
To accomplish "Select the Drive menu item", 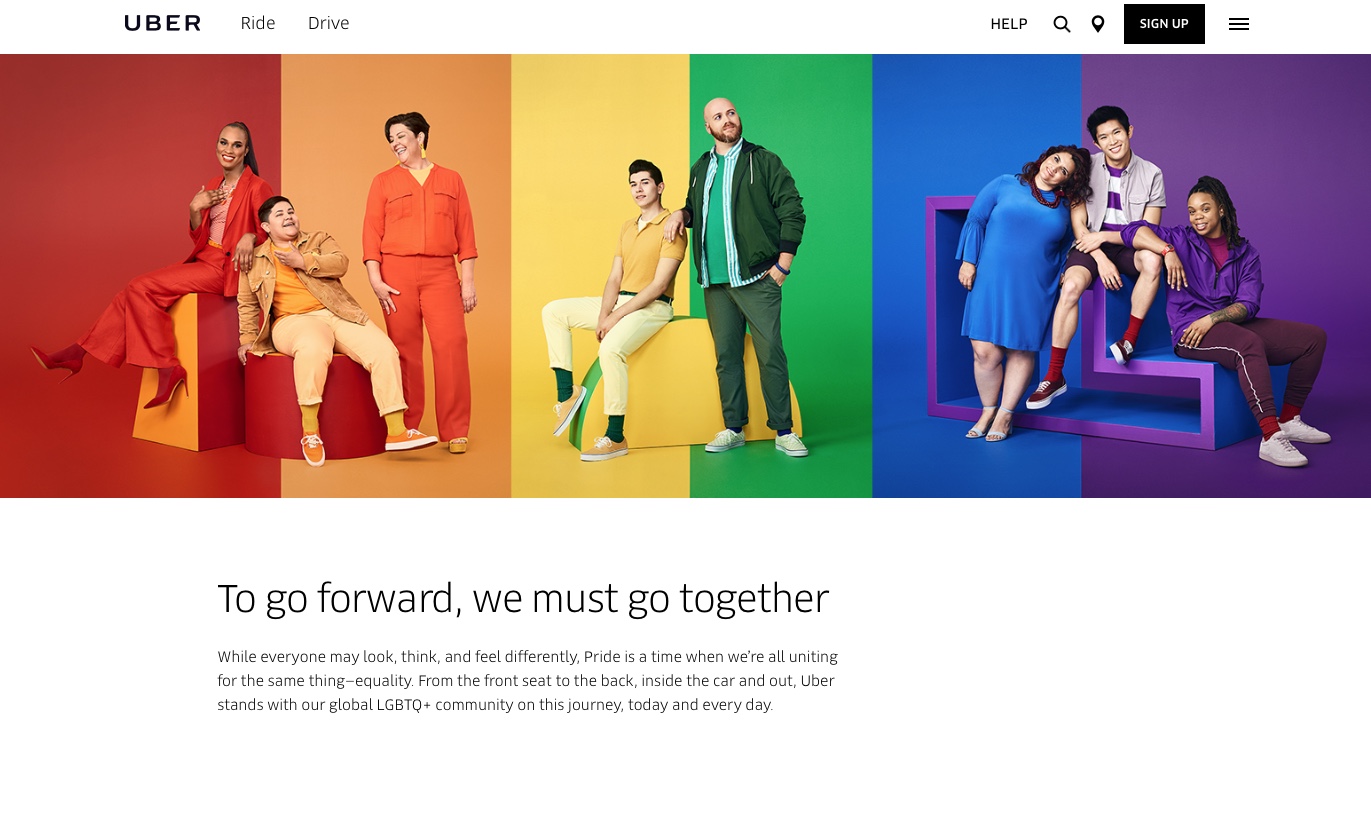I will (328, 23).
